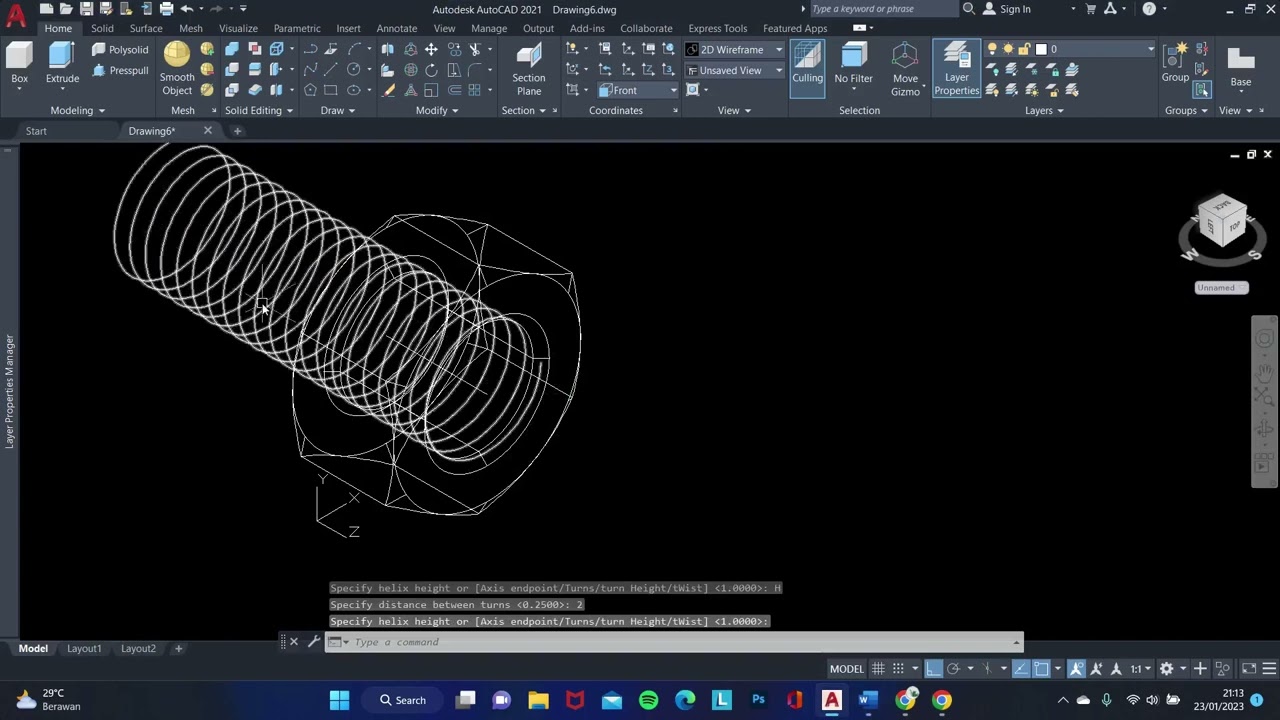Click the Unnamed UCS label under ViewCube
The width and height of the screenshot is (1280, 720).
click(1221, 288)
